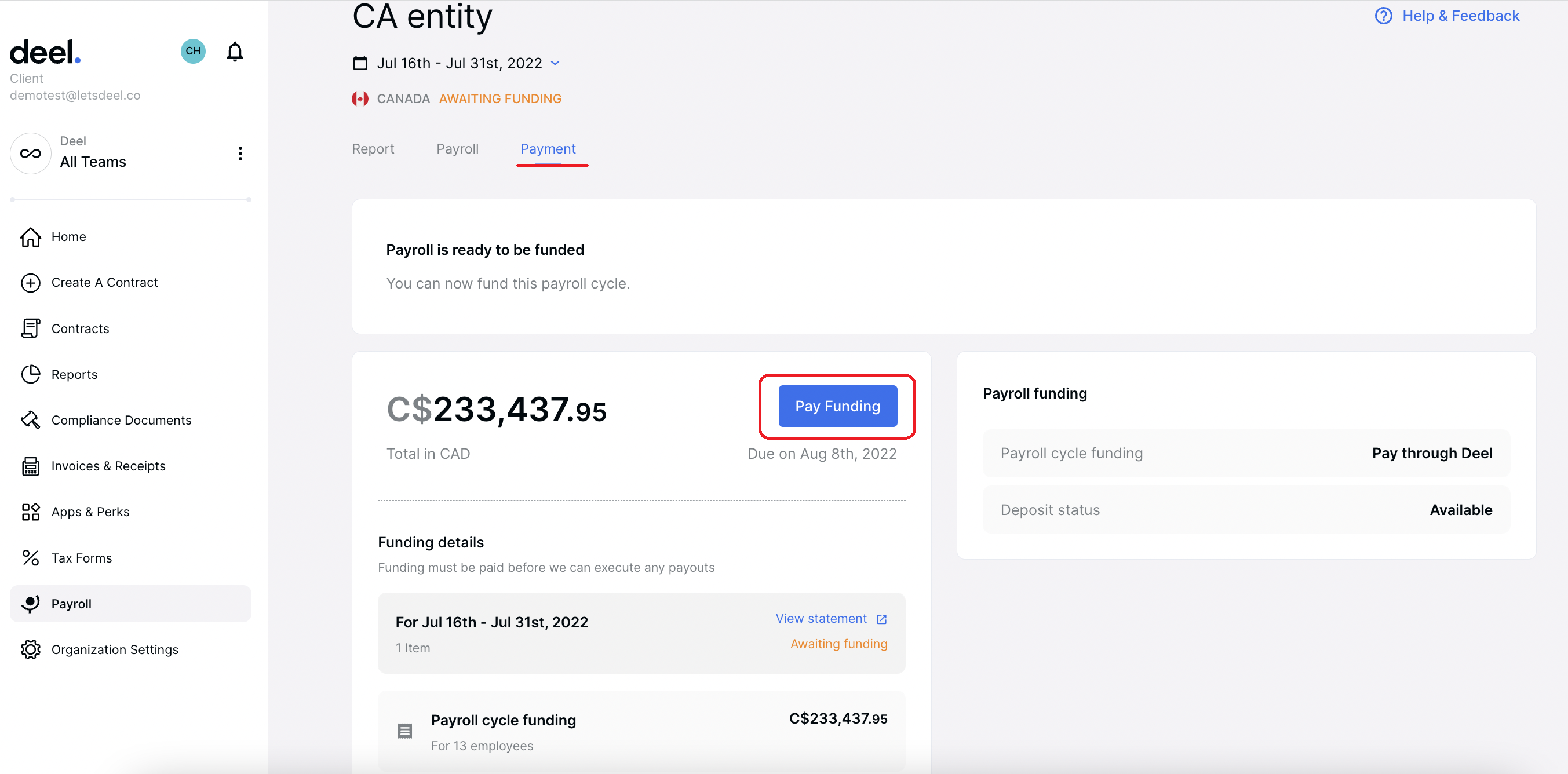Image resolution: width=1568 pixels, height=774 pixels.
Task: Click the Organization Settings gear icon
Action: pos(31,649)
